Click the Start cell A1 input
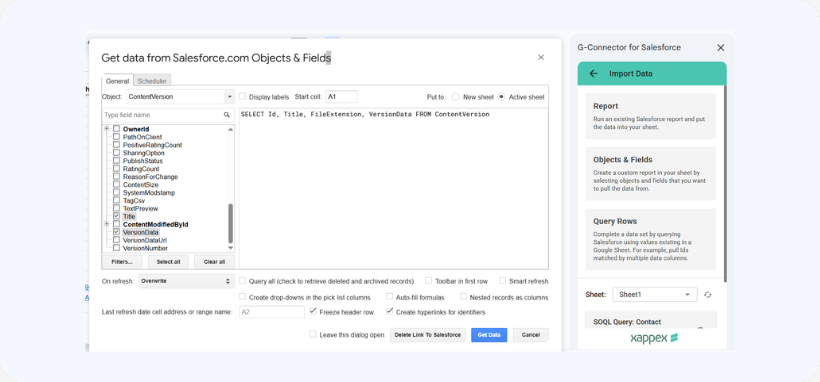The width and height of the screenshot is (820, 382). pos(341,97)
